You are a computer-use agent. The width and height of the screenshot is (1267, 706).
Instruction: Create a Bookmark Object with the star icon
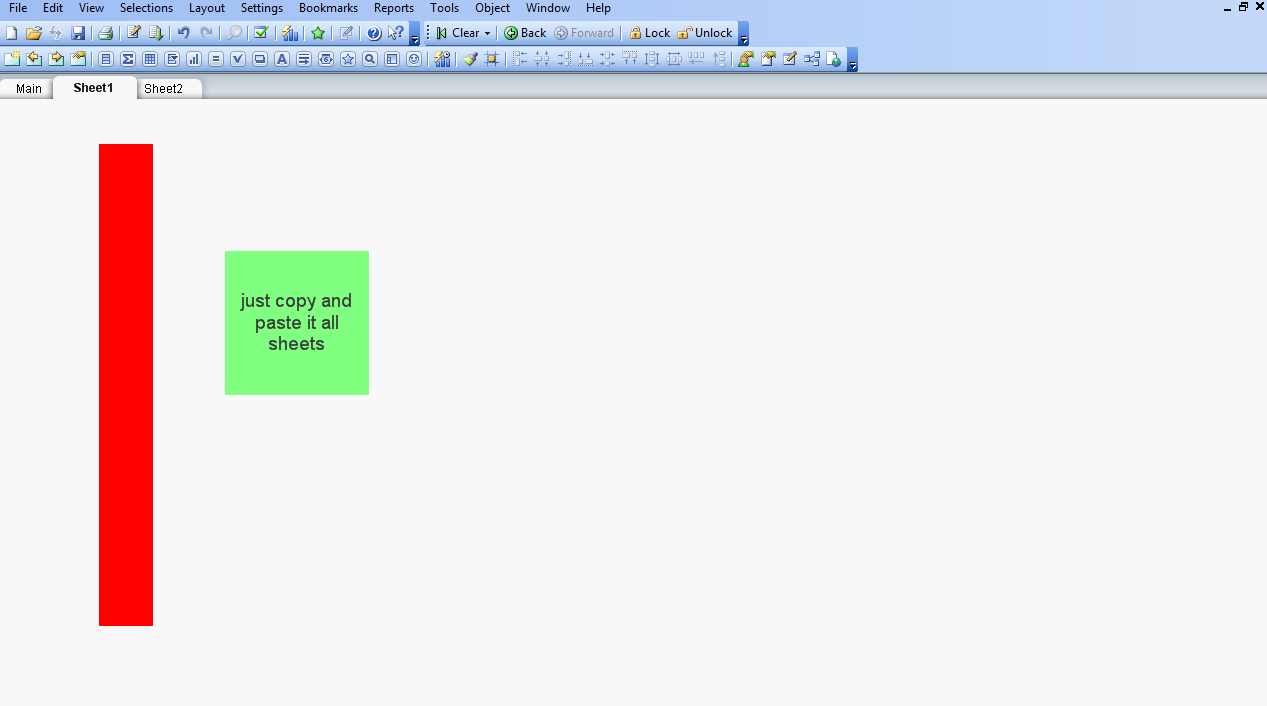(348, 59)
